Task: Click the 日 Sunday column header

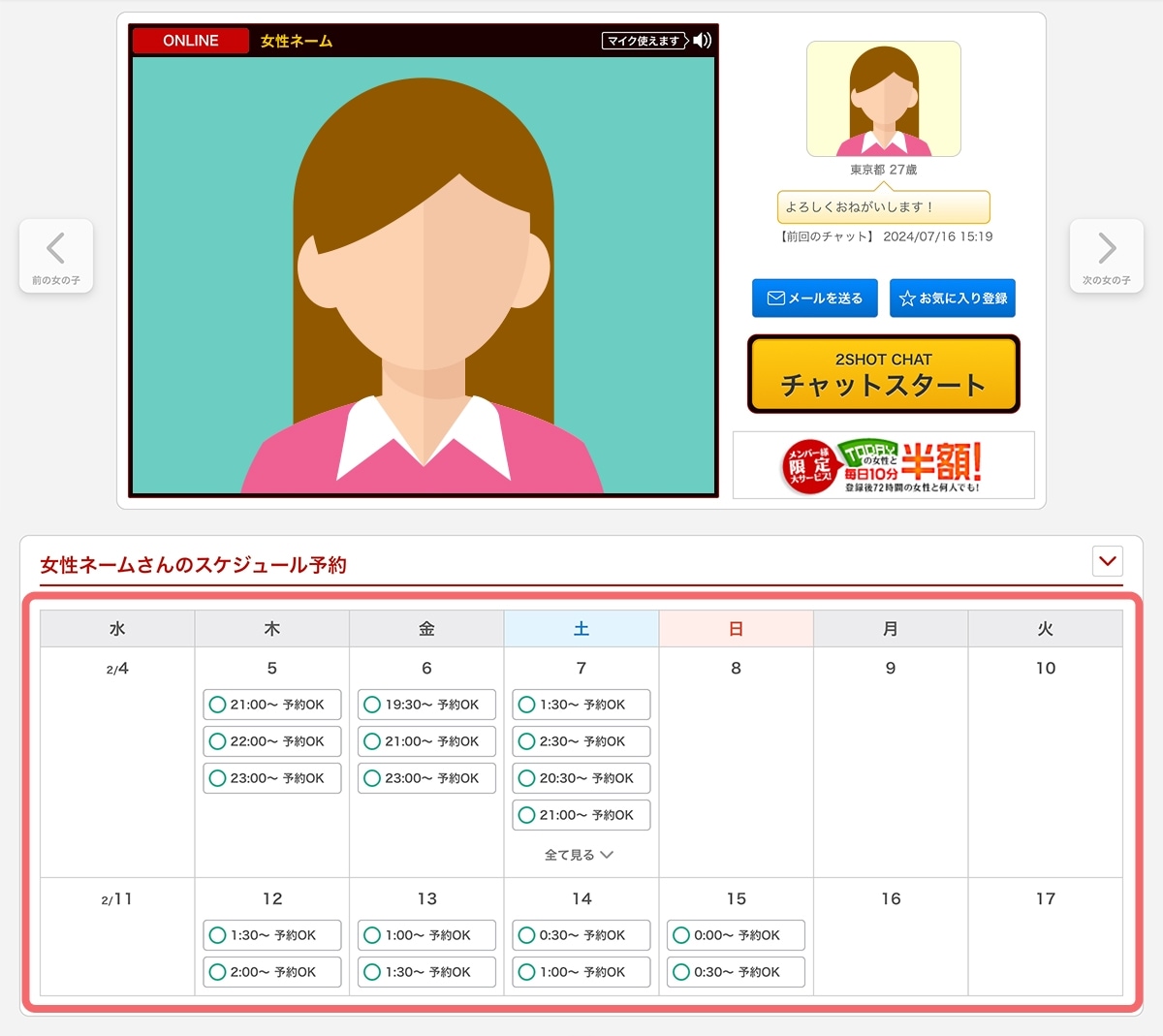Action: tap(736, 628)
